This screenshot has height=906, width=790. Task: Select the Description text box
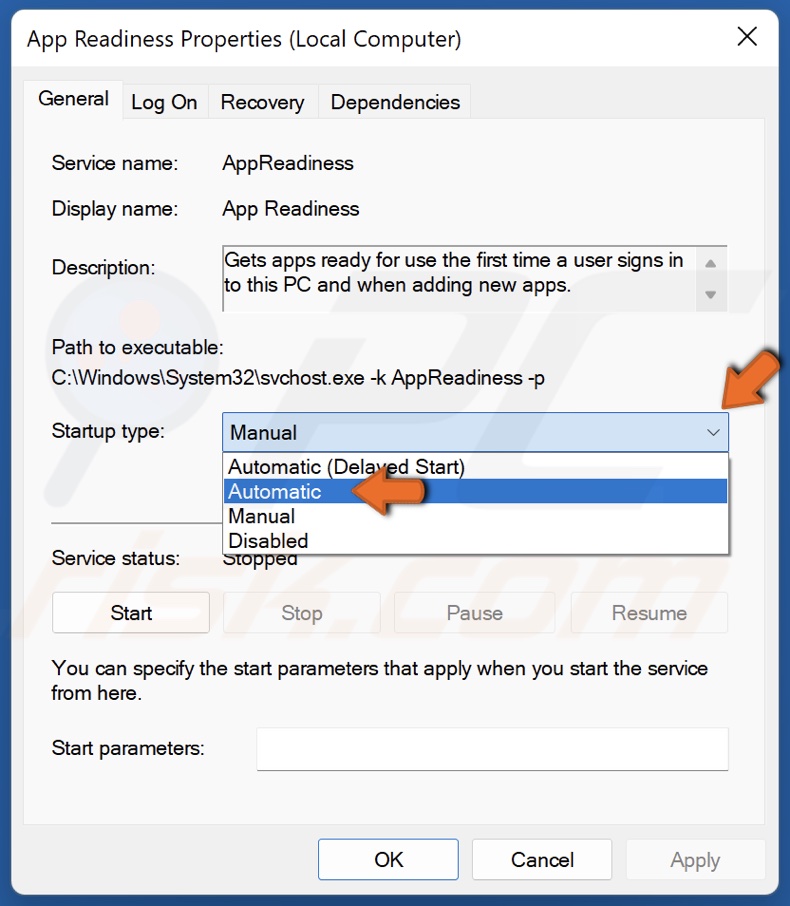pyautogui.click(x=470, y=277)
